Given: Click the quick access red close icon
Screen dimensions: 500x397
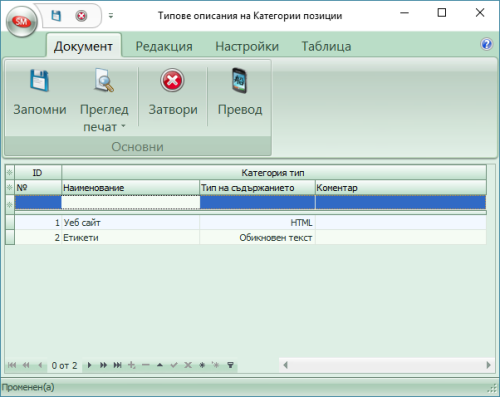Looking at the screenshot, I should (81, 16).
